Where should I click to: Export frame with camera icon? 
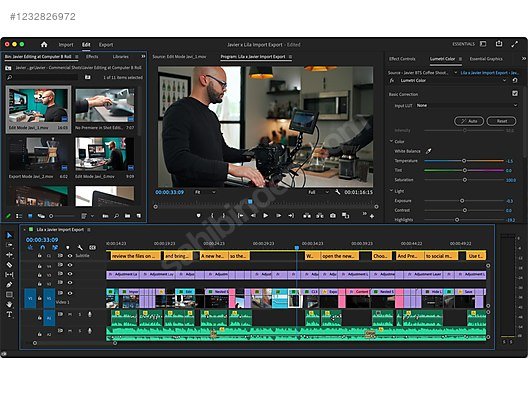coord(333,216)
